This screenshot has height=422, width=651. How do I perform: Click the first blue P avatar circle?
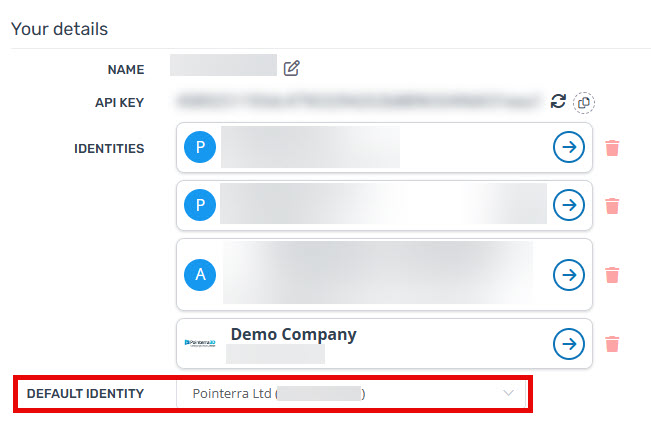200,147
